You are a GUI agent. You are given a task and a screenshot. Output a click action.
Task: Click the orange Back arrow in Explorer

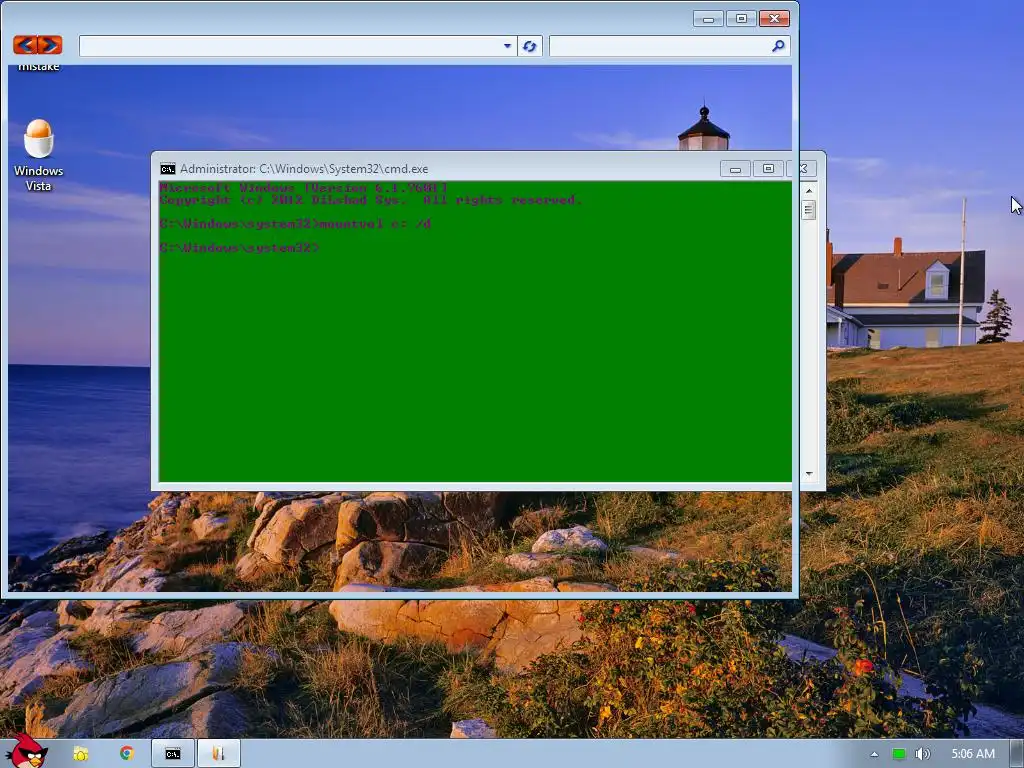click(25, 45)
